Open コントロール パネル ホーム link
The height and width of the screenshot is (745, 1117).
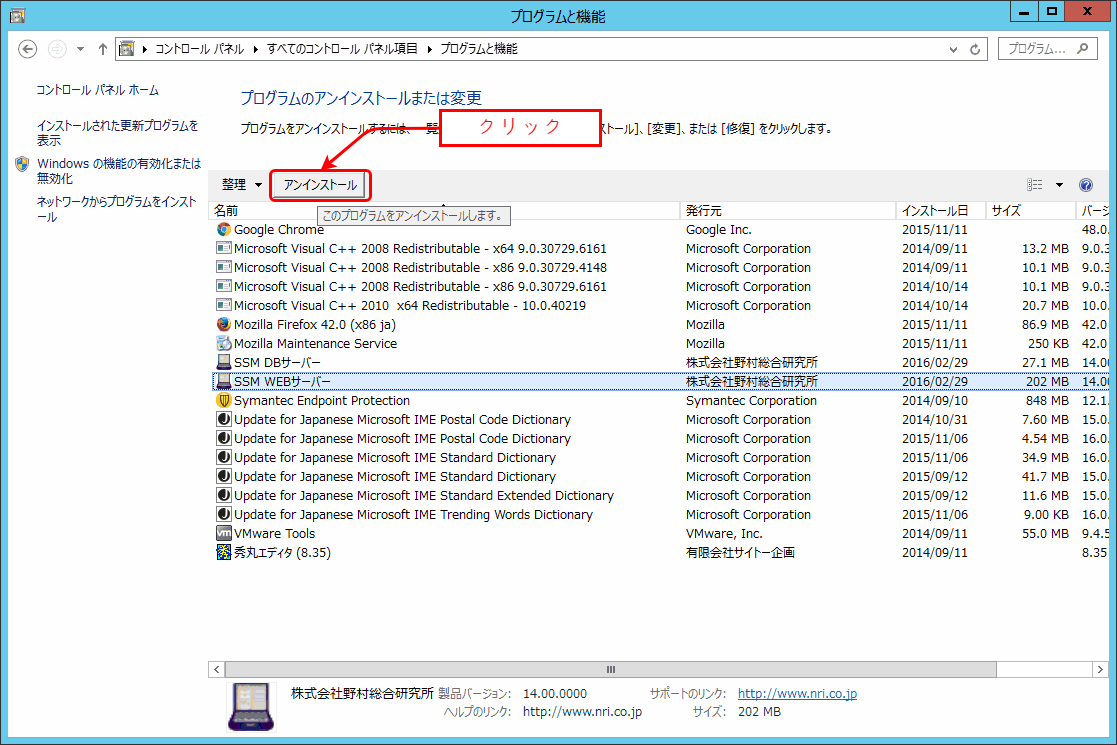tap(98, 90)
